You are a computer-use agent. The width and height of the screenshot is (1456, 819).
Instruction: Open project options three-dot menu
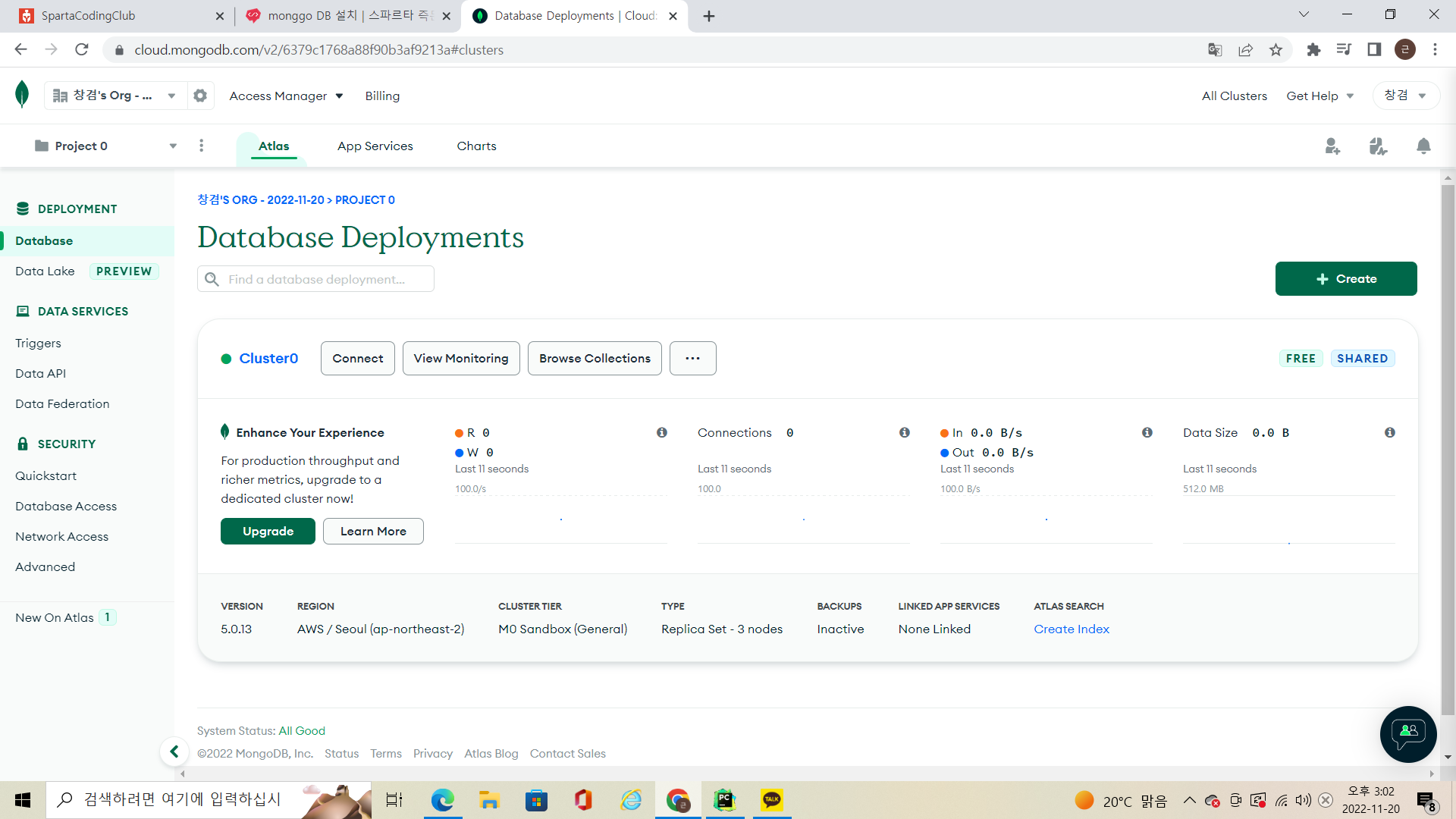(x=201, y=146)
